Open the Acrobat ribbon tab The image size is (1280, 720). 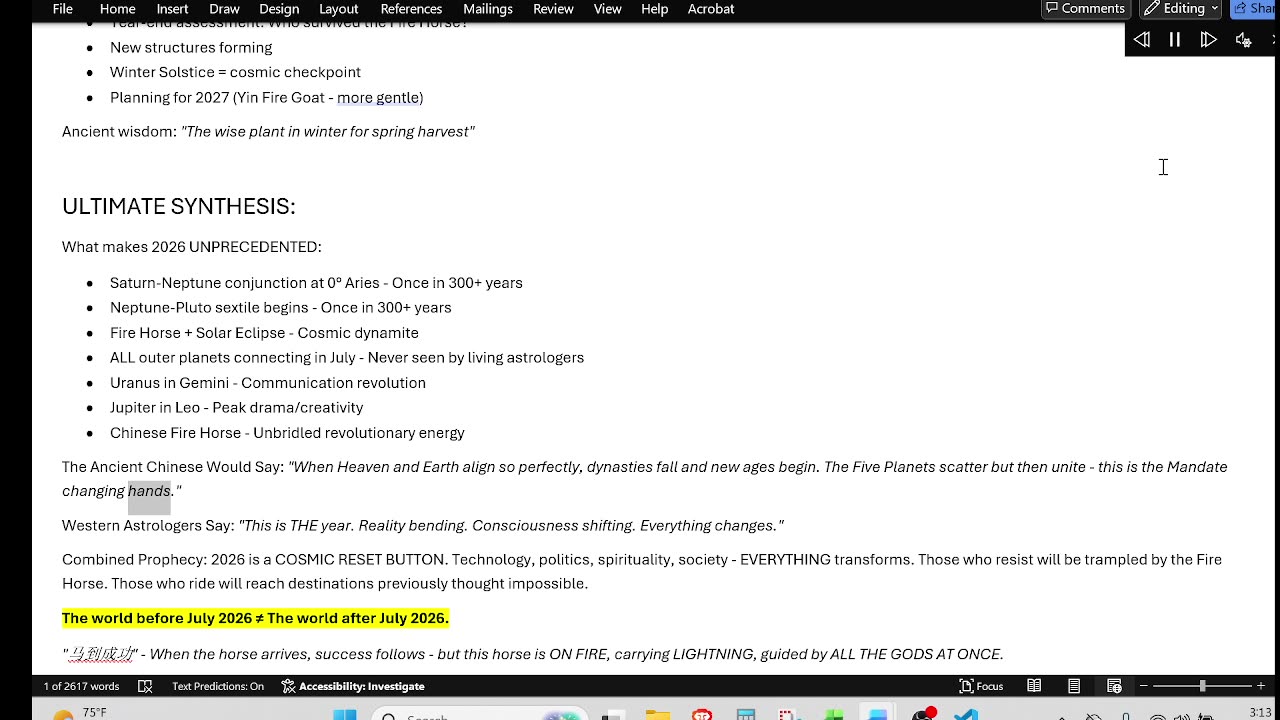711,9
